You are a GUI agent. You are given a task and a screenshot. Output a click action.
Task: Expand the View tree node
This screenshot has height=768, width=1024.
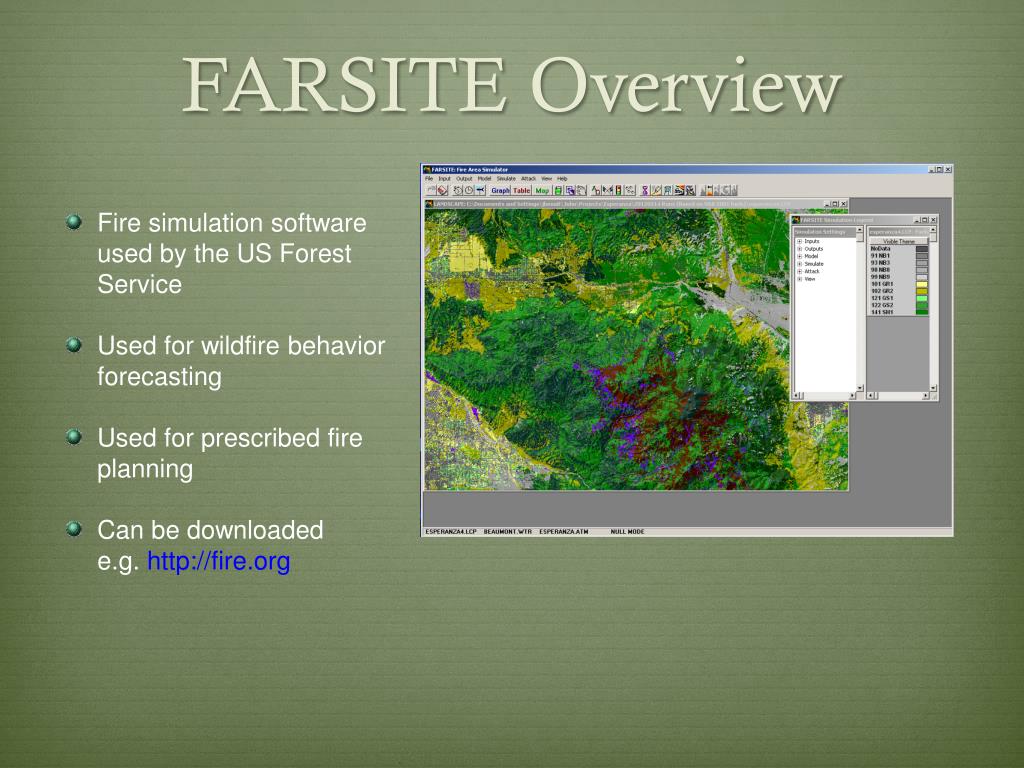(799, 279)
